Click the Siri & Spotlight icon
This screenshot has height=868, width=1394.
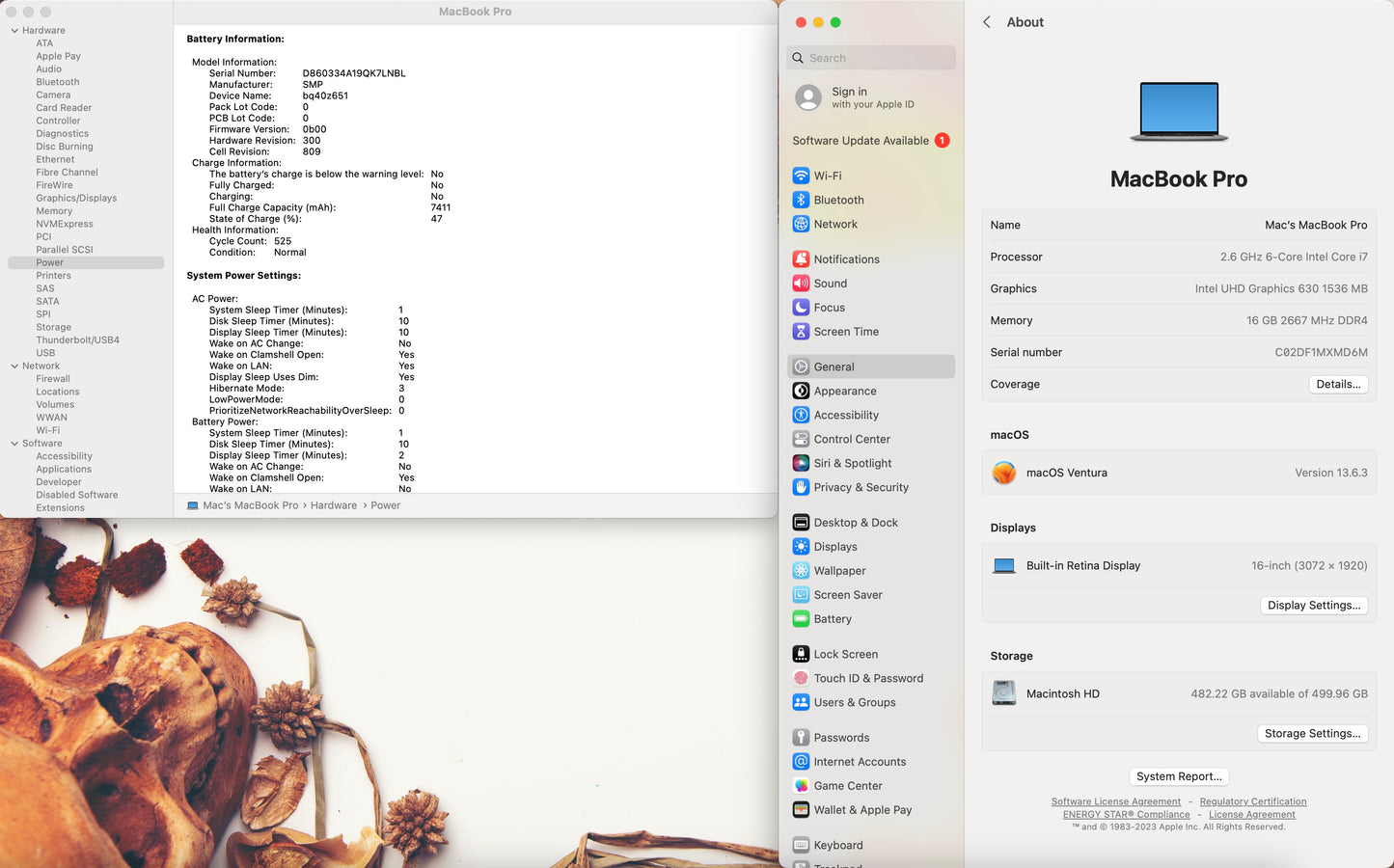click(x=801, y=463)
